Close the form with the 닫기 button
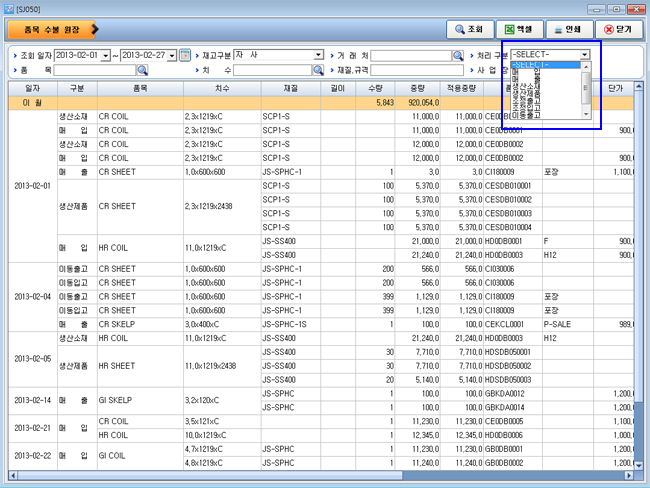650x488 pixels. click(x=618, y=29)
